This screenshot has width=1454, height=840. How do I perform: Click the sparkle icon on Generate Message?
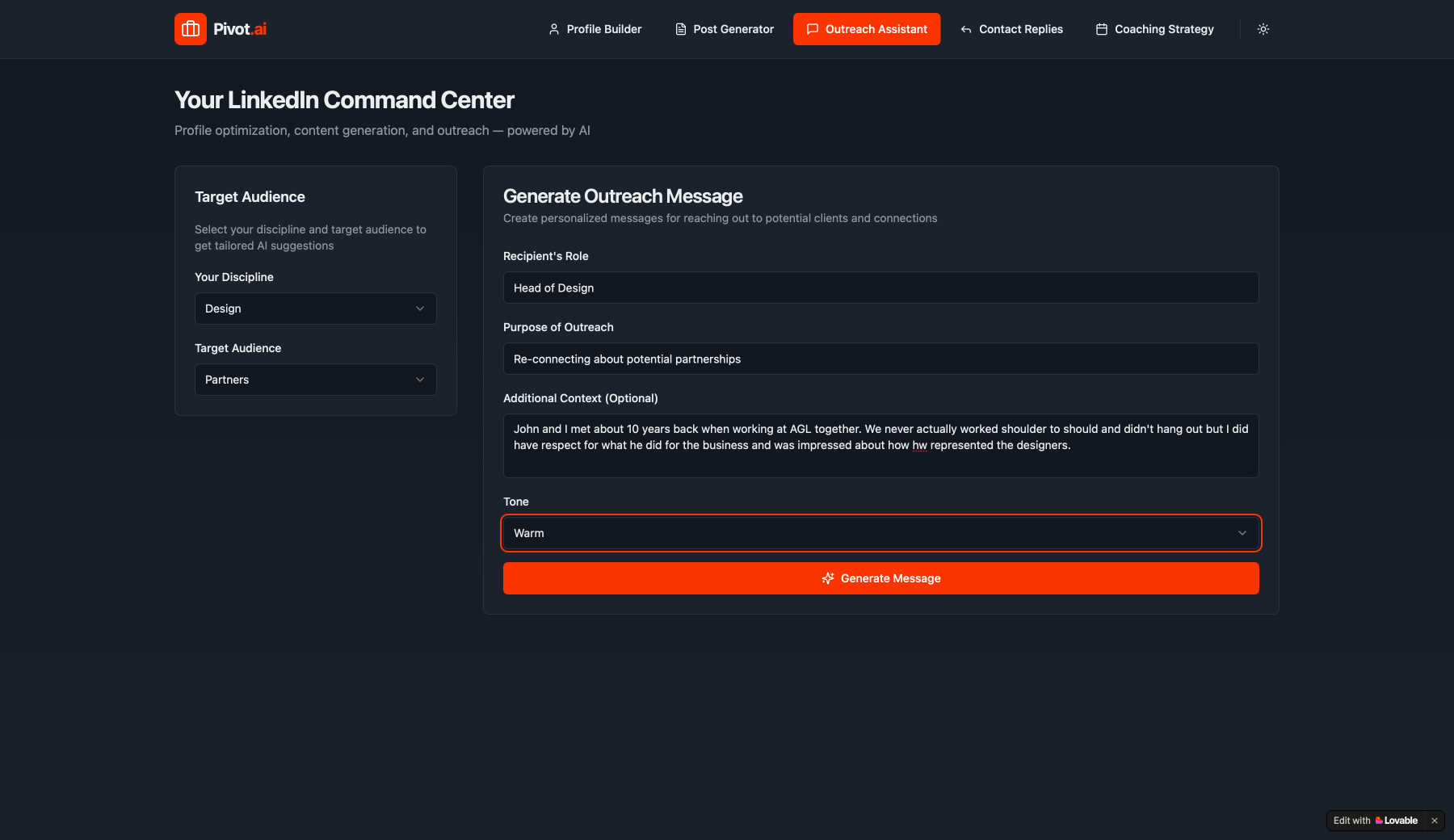click(828, 578)
